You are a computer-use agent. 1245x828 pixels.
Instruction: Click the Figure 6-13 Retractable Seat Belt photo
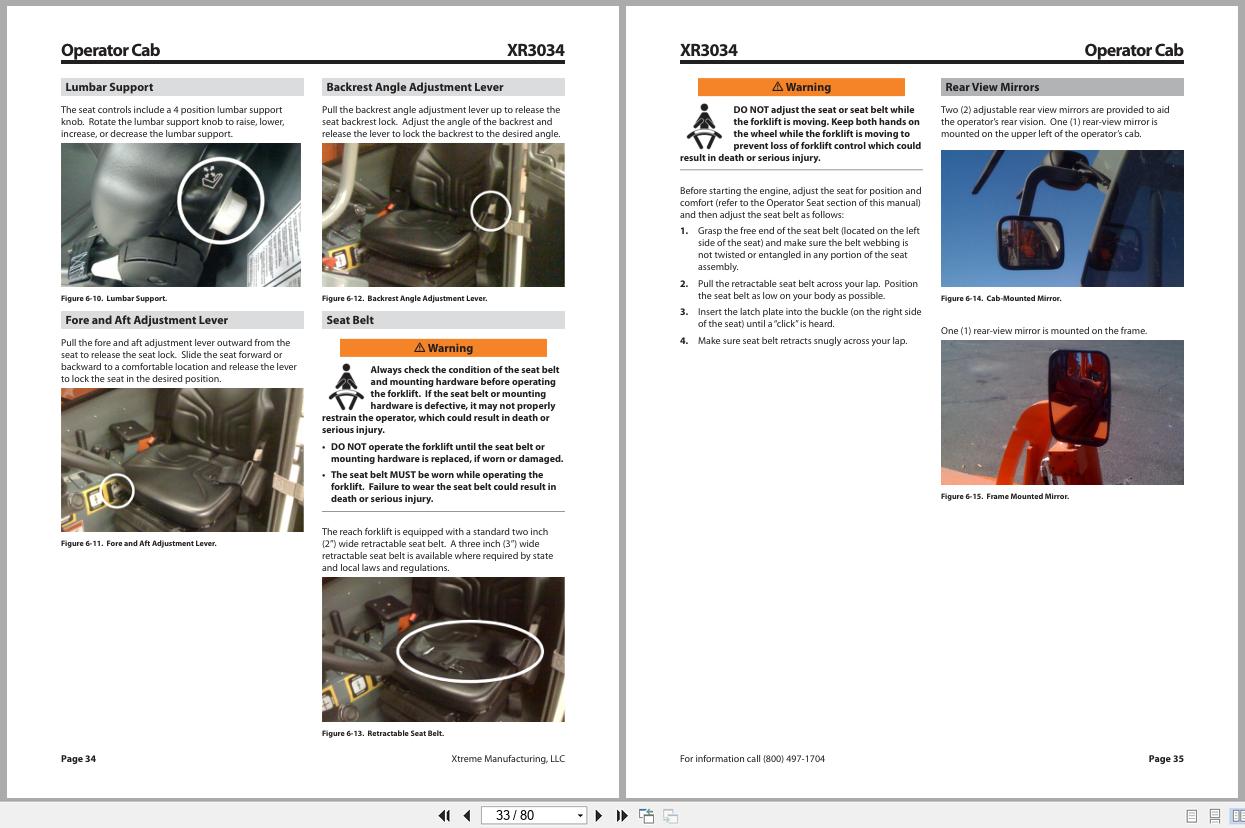click(x=443, y=648)
